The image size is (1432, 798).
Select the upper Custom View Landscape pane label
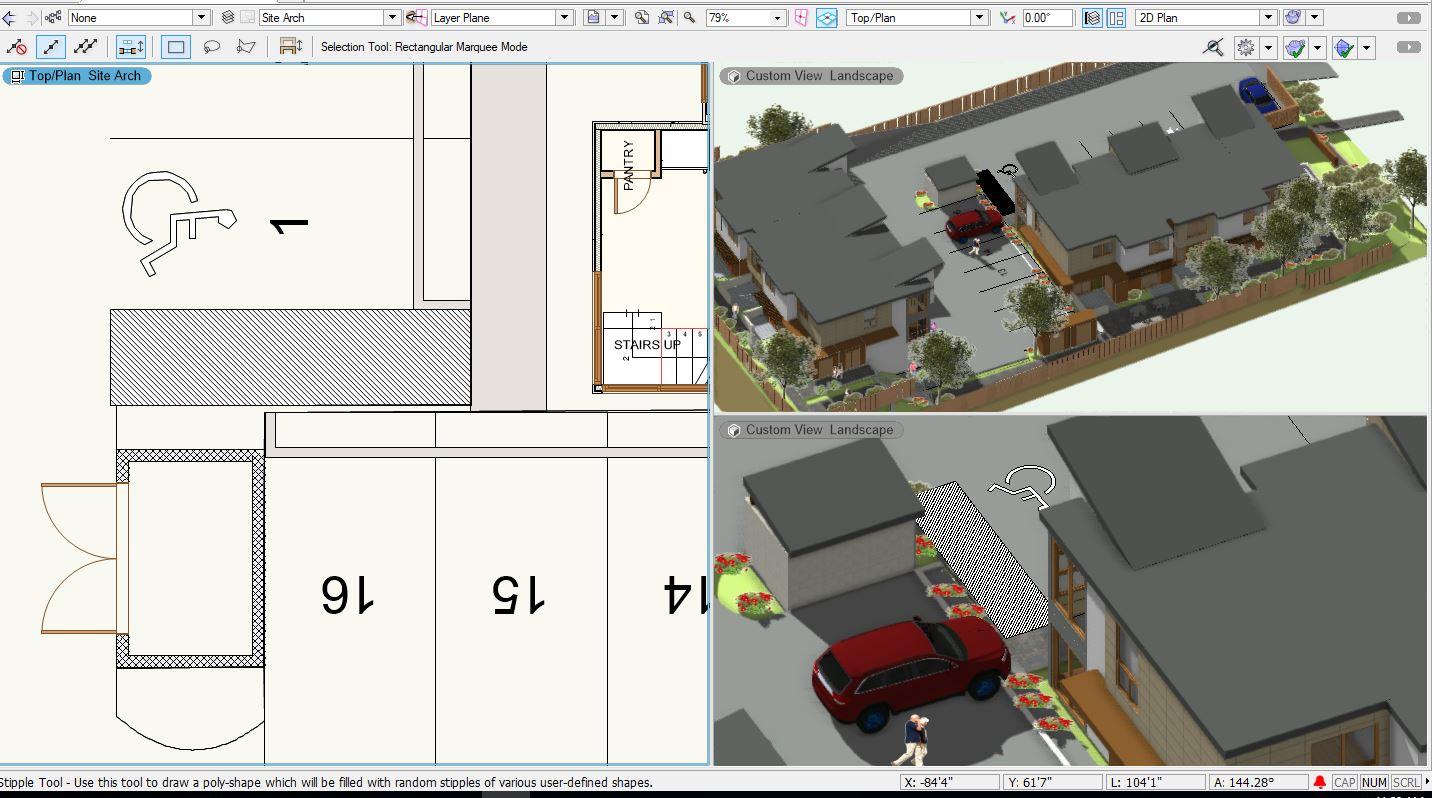pos(811,76)
